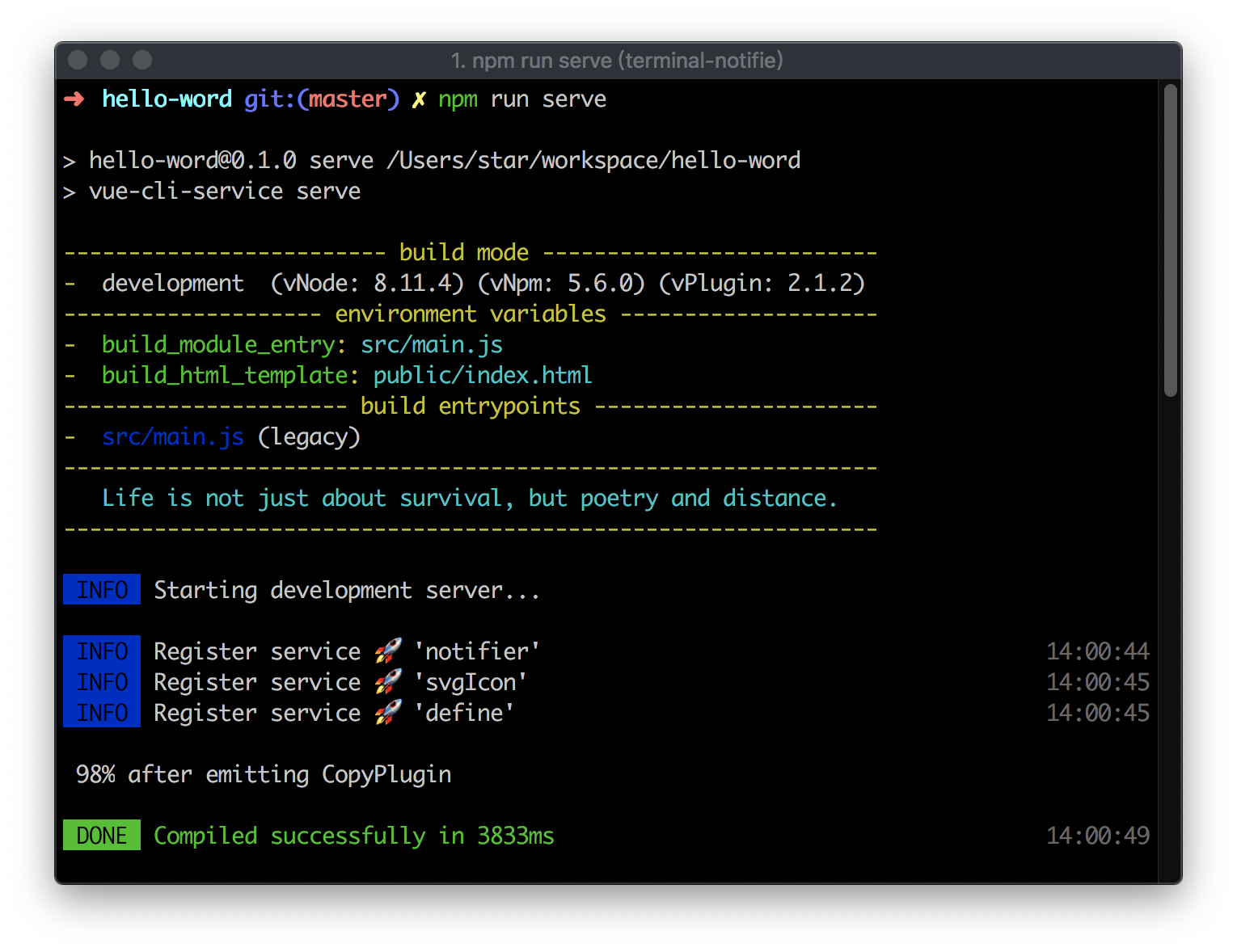Click the INFO badge on the 'svgIcon' line

coord(102,682)
